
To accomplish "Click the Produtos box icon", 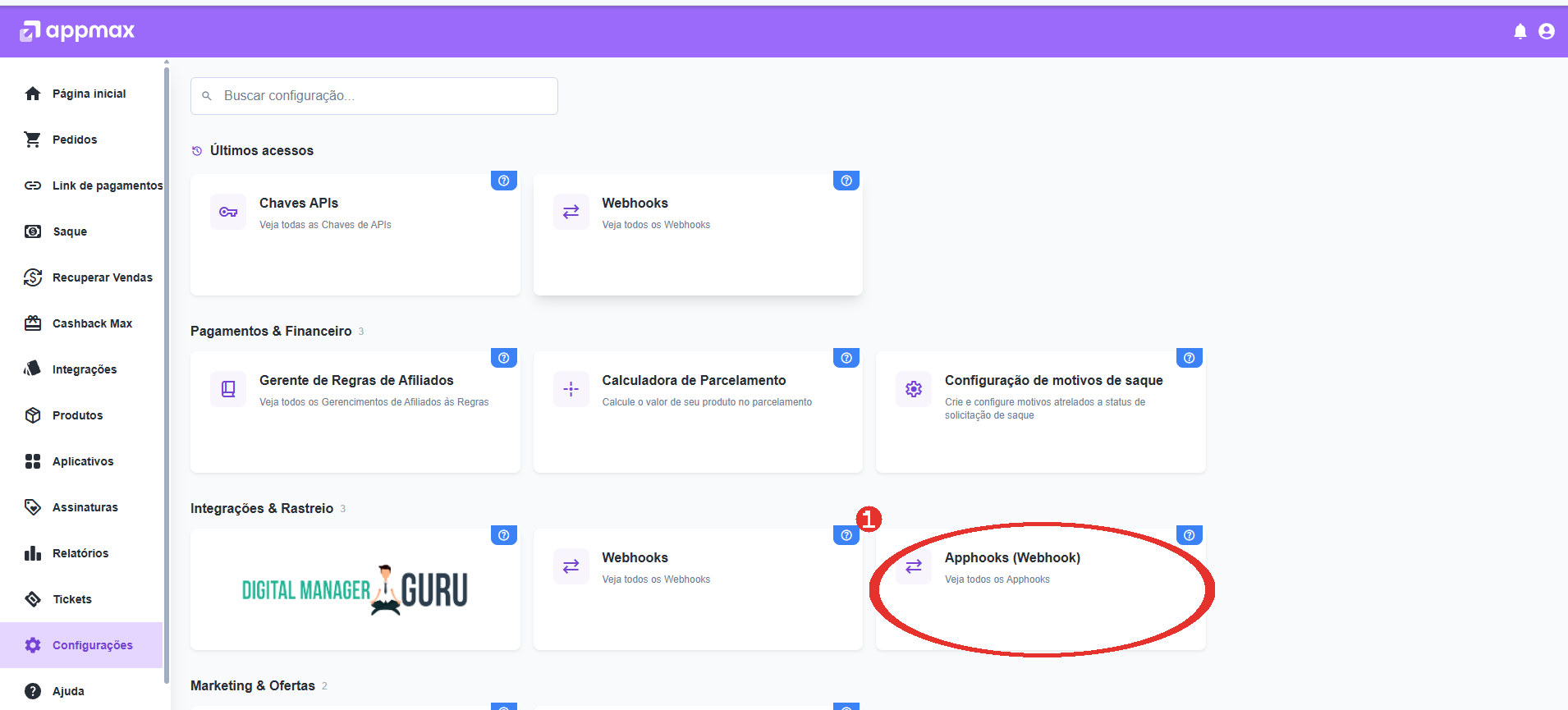I will [x=33, y=415].
